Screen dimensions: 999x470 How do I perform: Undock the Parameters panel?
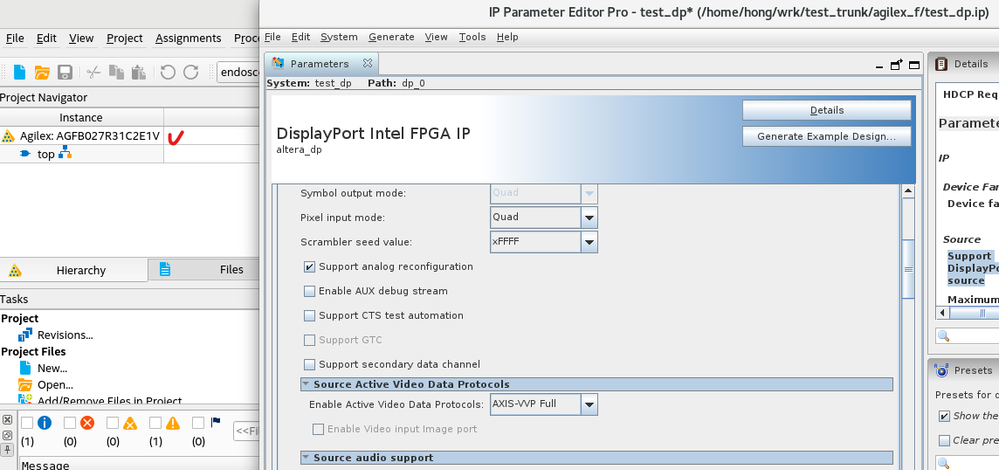click(x=896, y=63)
